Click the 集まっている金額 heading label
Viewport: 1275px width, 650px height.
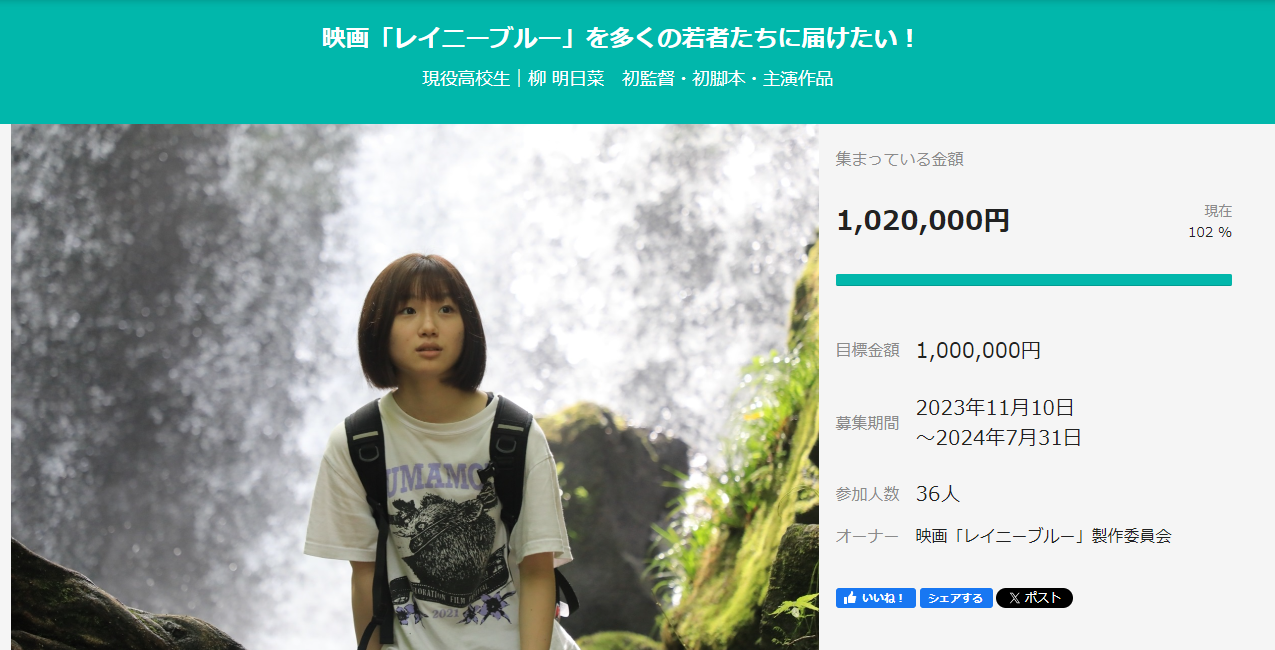(x=900, y=159)
